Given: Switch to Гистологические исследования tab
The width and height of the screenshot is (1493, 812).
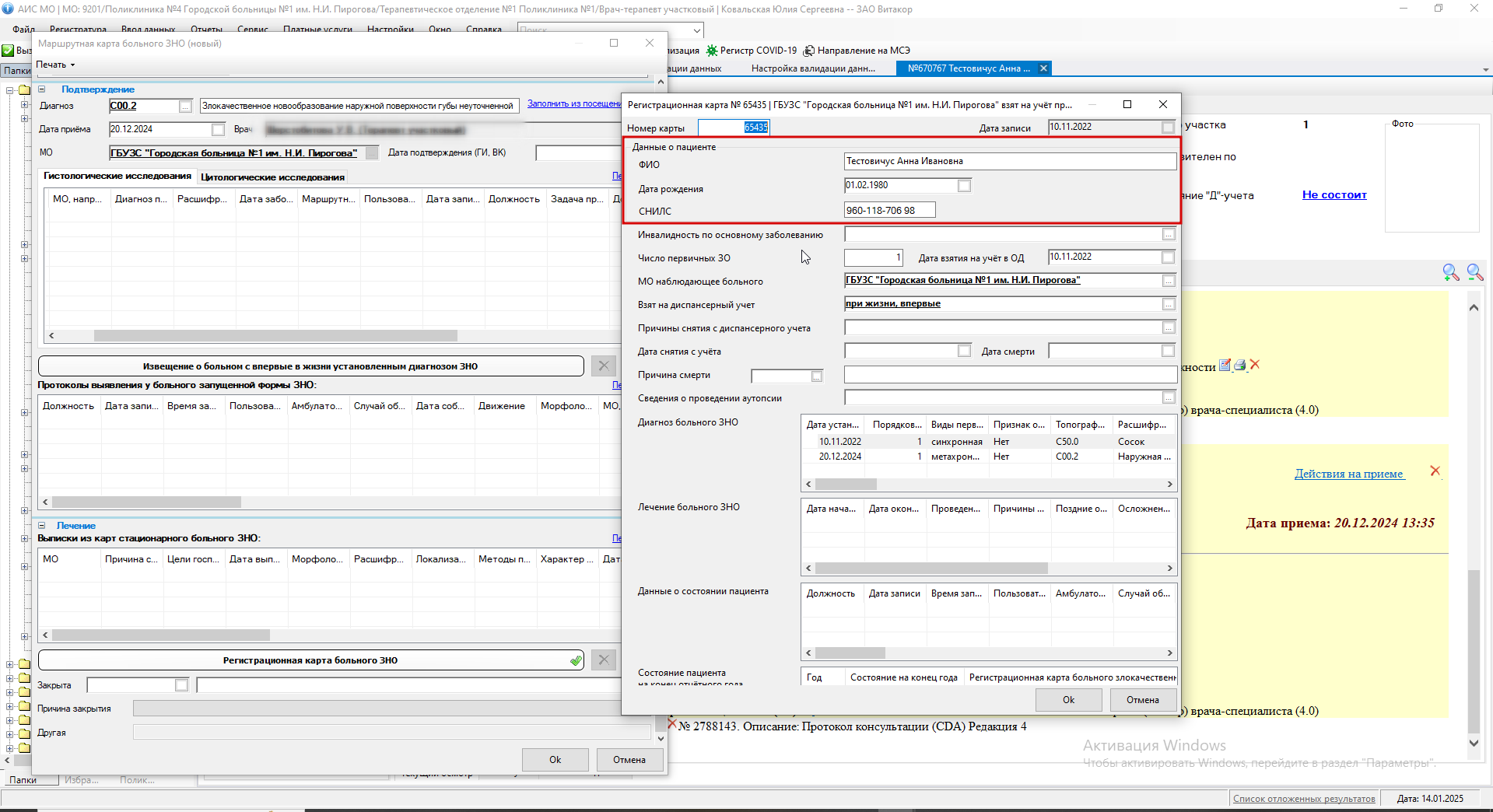Looking at the screenshot, I should coord(117,177).
